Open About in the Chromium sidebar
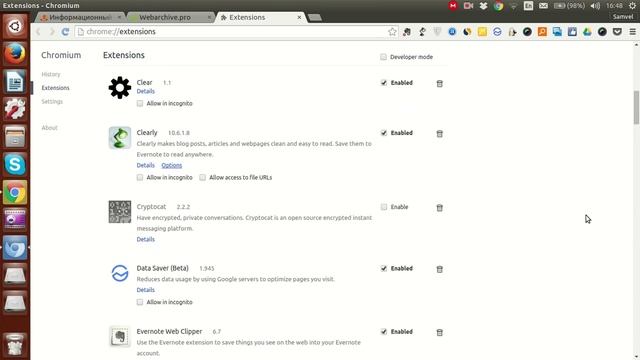This screenshot has width=640, height=360. (49, 128)
